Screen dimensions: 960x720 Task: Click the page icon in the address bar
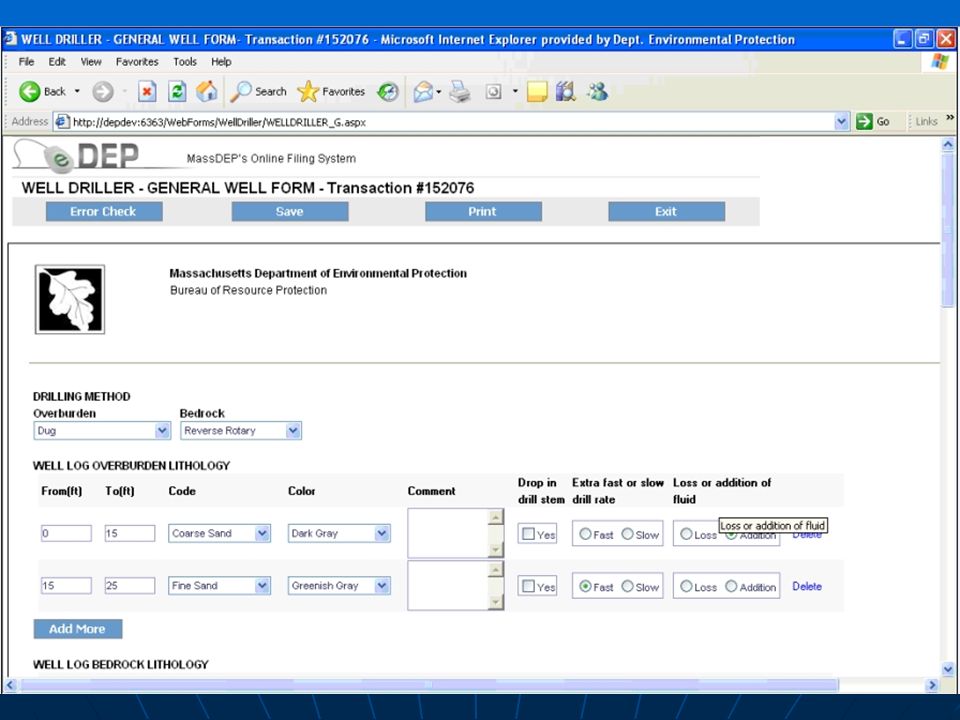coord(62,122)
